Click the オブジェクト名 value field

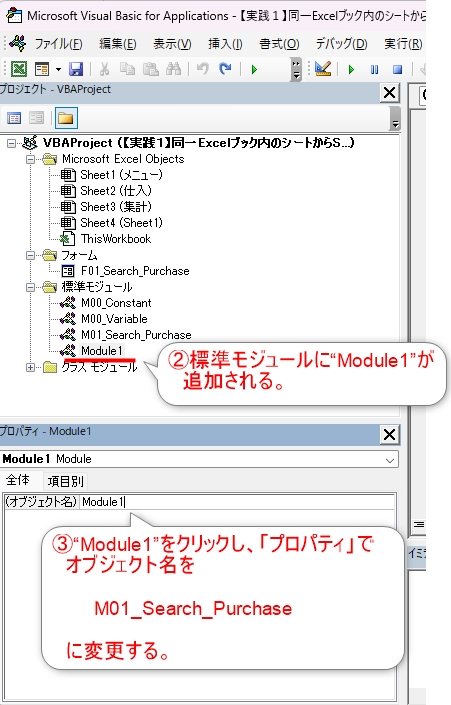(x=237, y=502)
